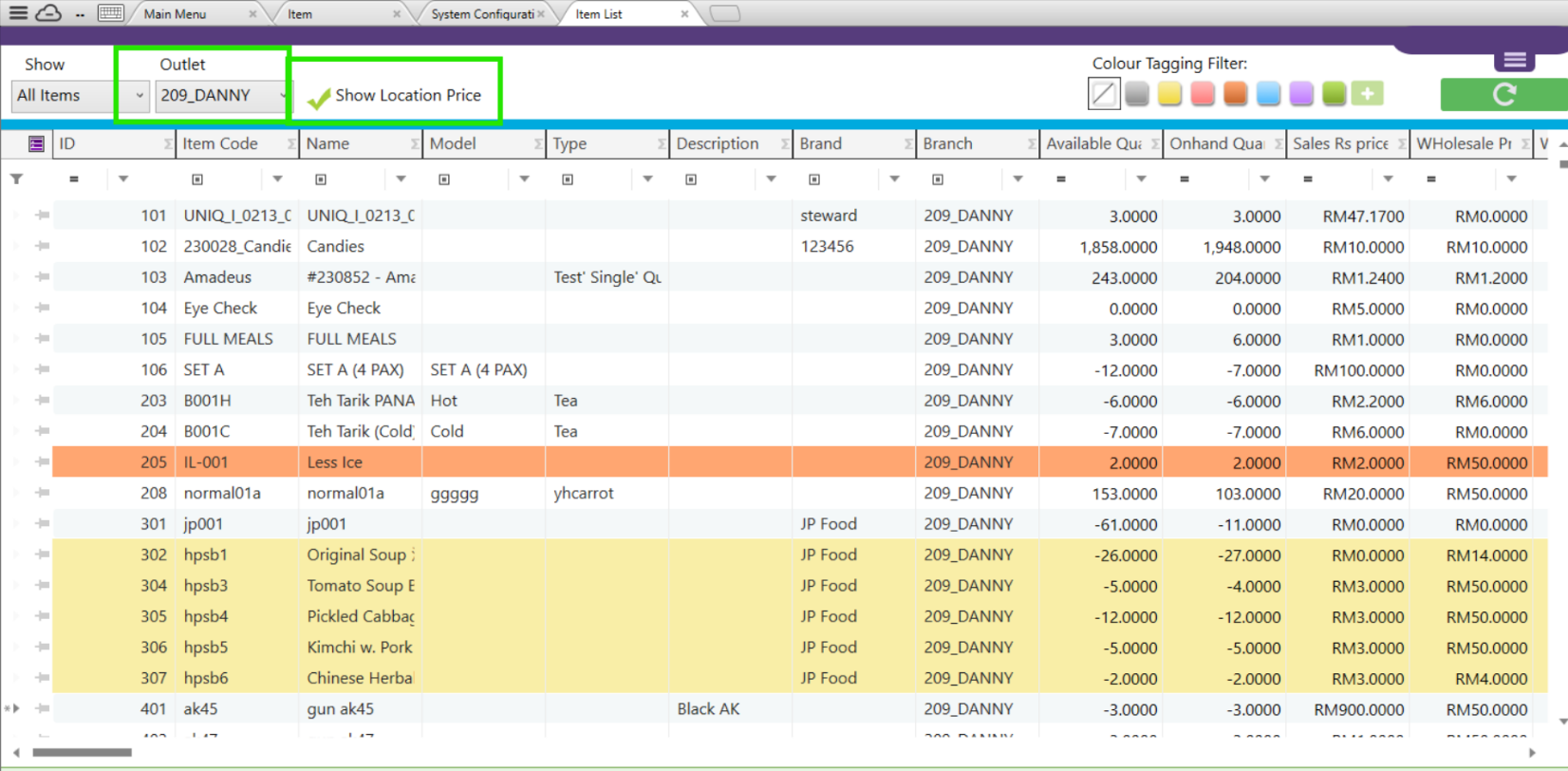Click the cloud sync icon

48,13
